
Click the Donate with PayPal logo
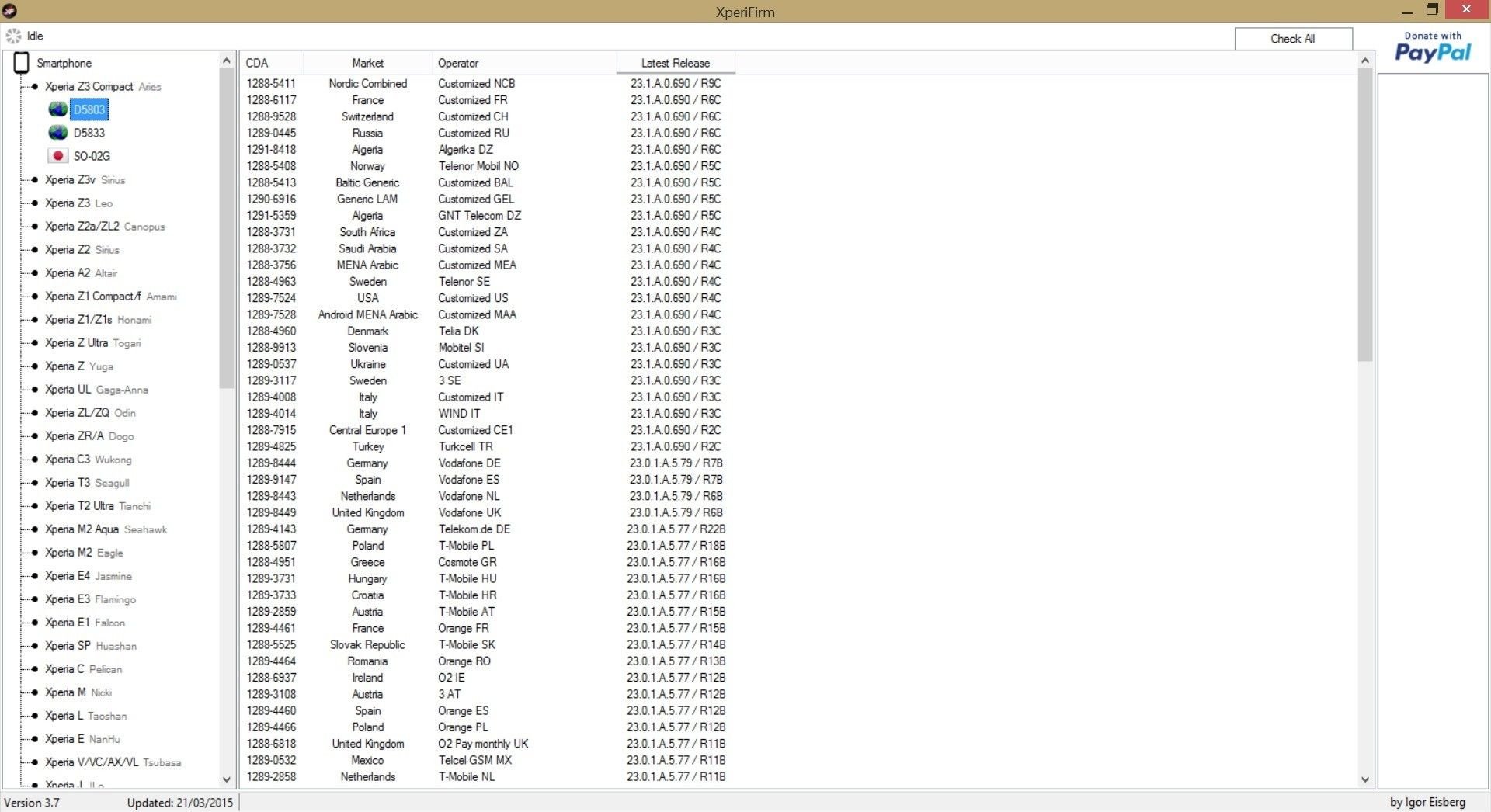coord(1433,47)
